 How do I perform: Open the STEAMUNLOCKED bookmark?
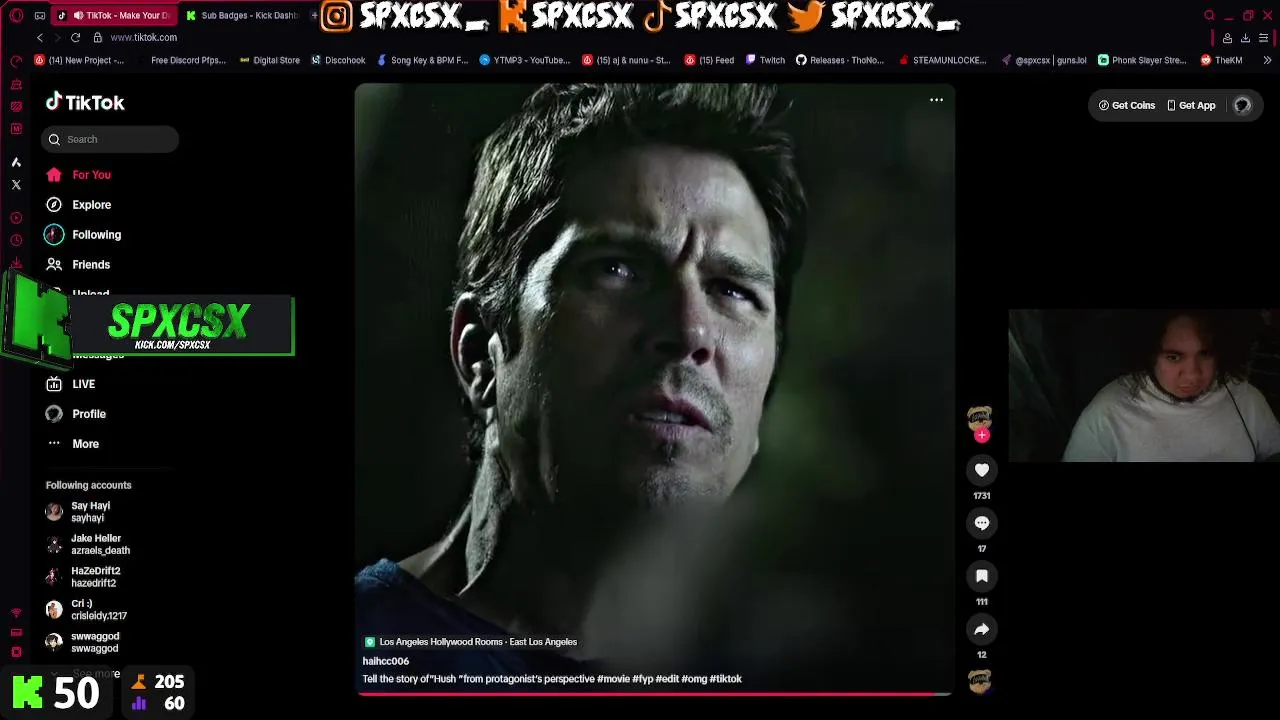tap(942, 60)
